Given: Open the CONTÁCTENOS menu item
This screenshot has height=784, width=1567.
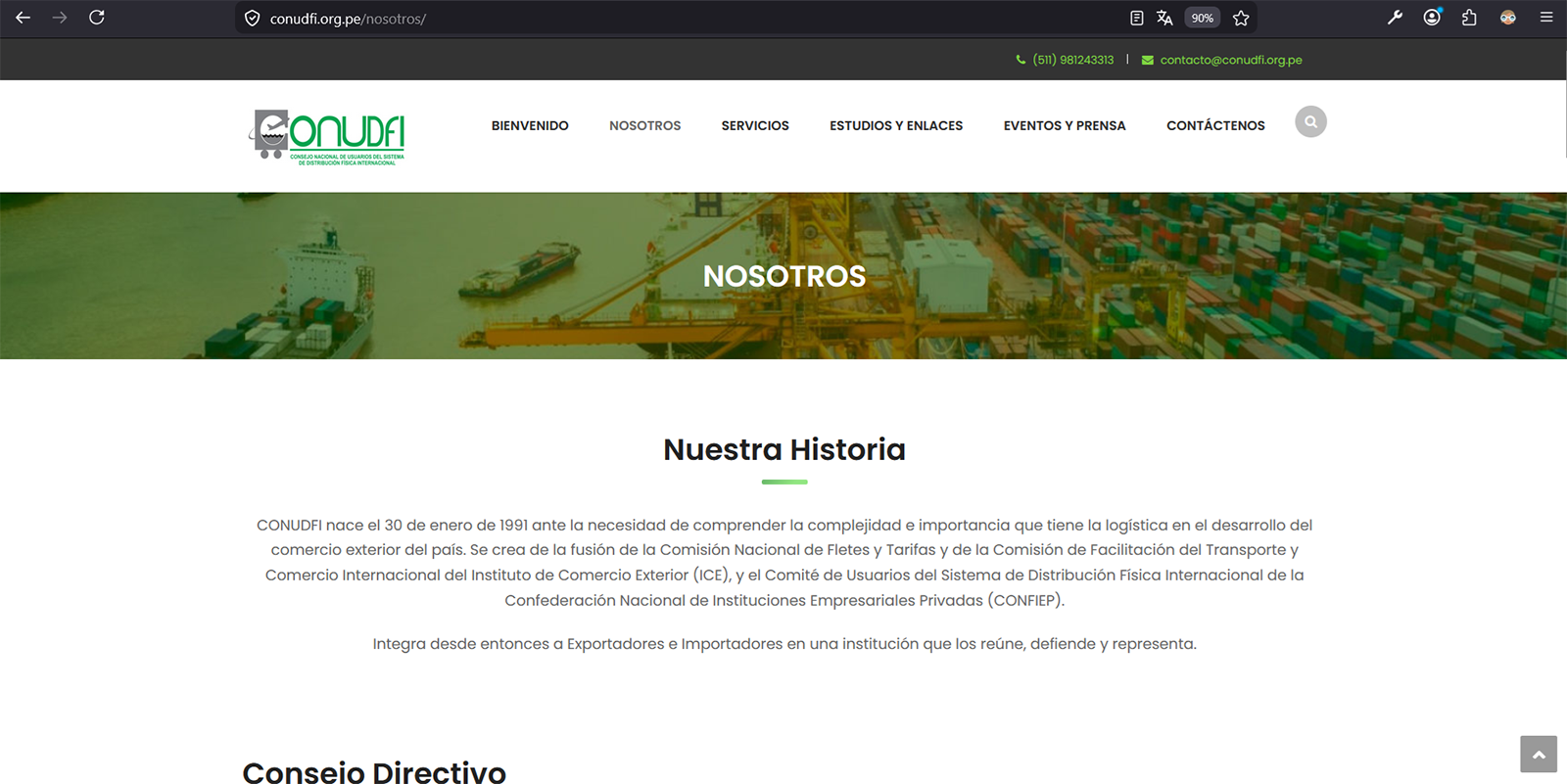Looking at the screenshot, I should pyautogui.click(x=1215, y=125).
